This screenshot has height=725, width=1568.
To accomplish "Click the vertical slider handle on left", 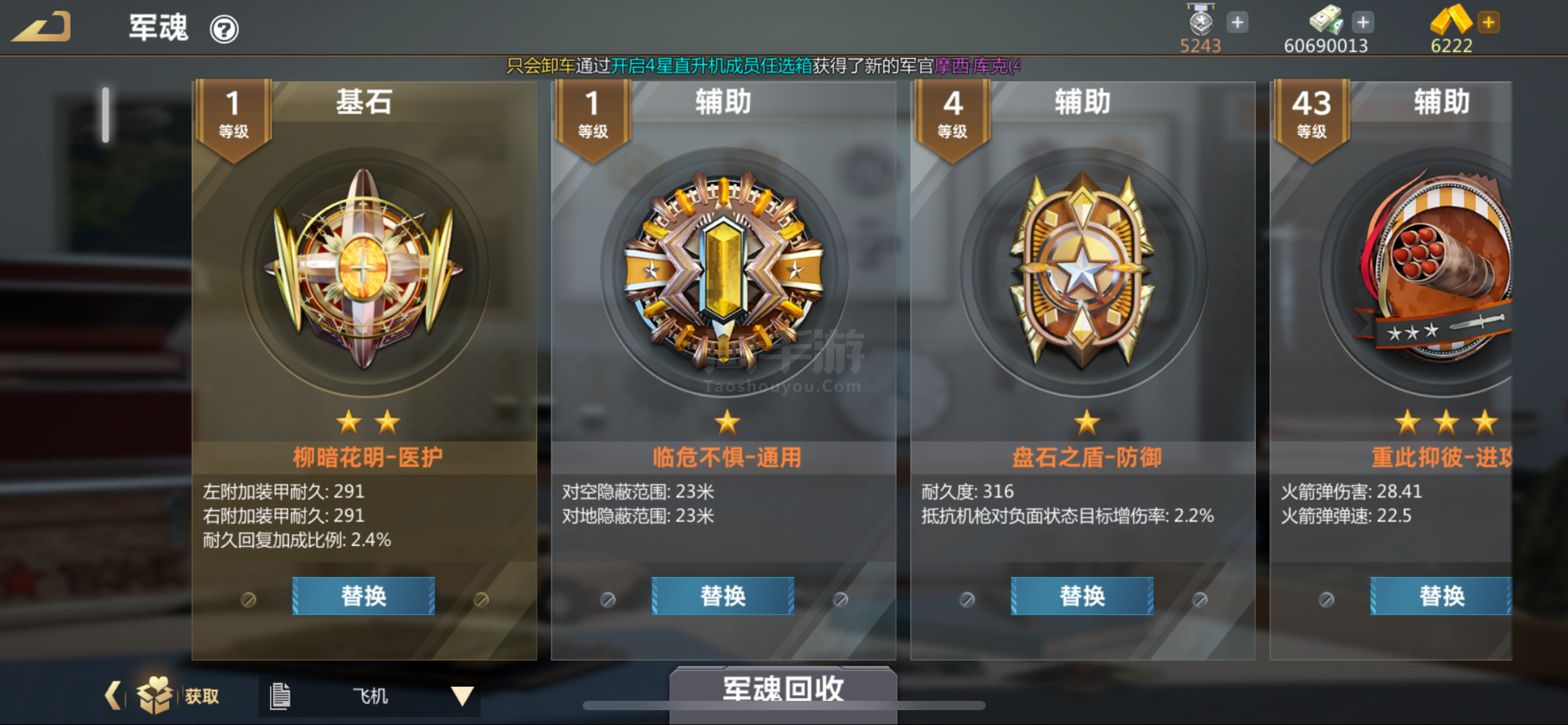I will pos(106,115).
